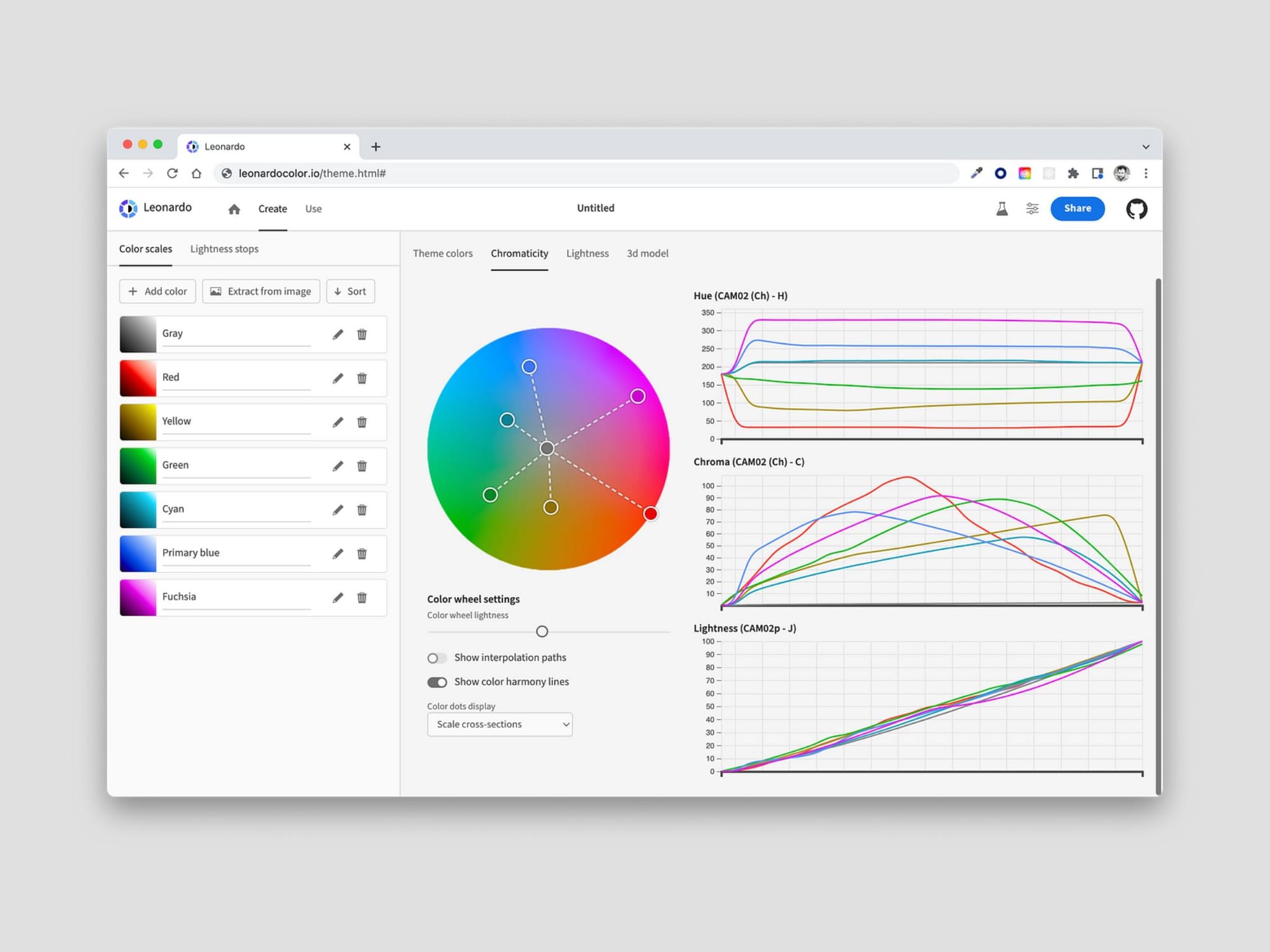Click the home icon in Leonardo header
This screenshot has width=1270, height=952.
coord(234,209)
